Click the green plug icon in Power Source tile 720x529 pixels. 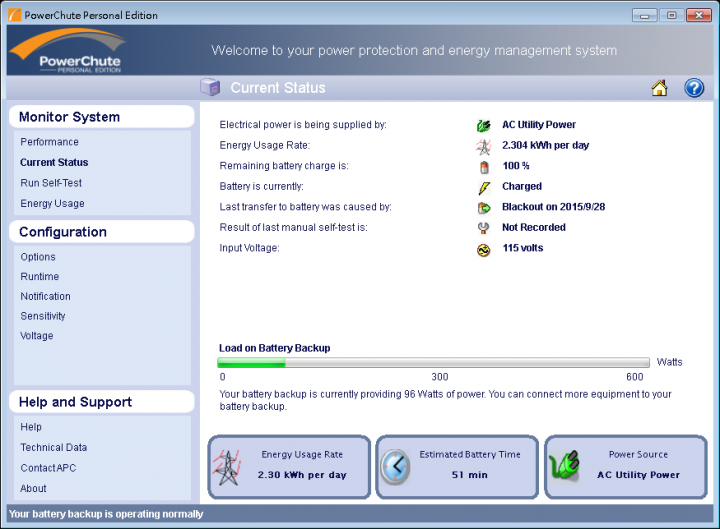[x=564, y=466]
